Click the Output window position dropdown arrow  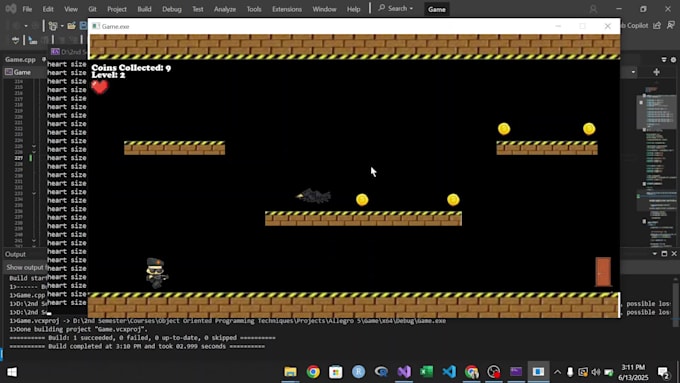click(x=654, y=253)
